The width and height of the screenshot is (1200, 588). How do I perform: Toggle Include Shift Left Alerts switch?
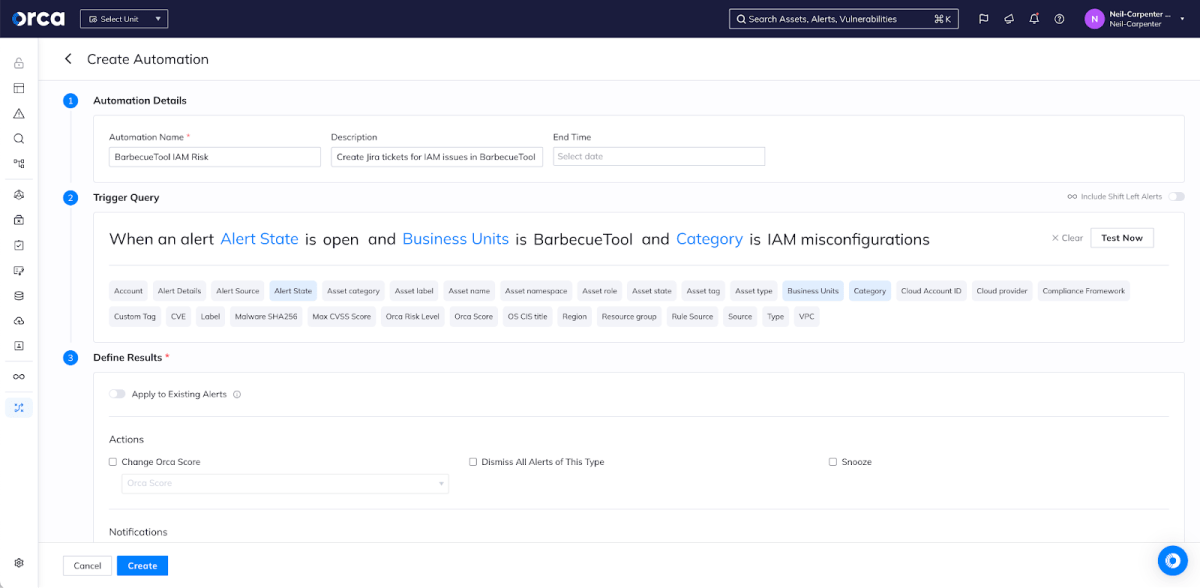point(1176,197)
